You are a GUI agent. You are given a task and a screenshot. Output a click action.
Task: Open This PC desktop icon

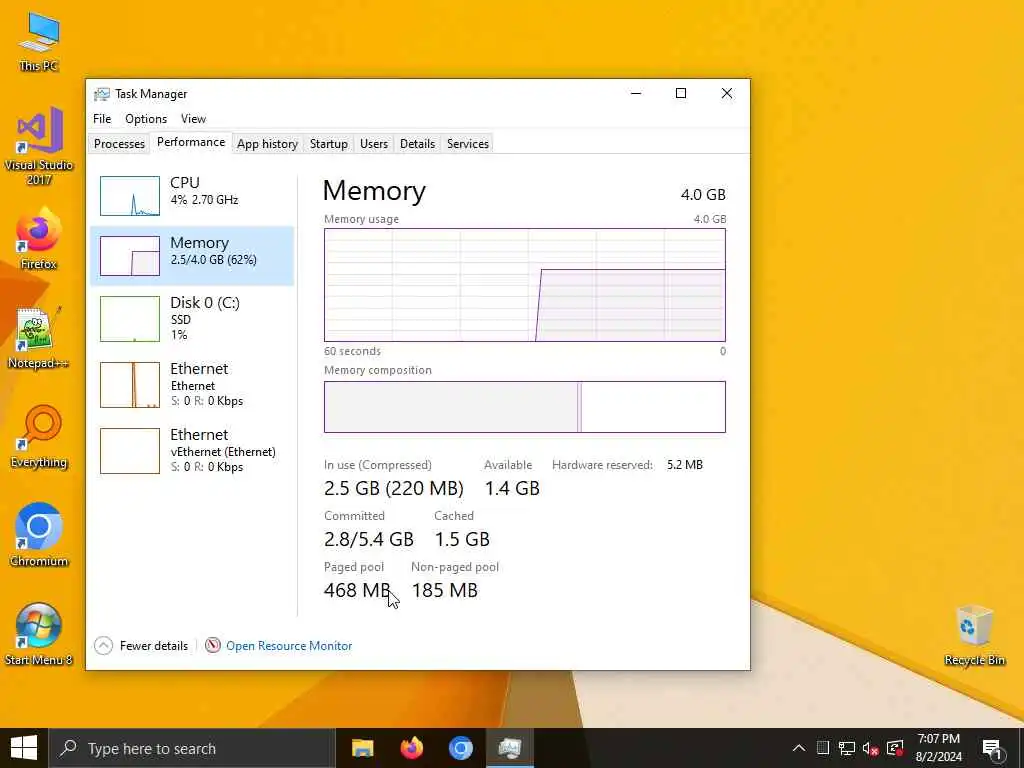click(x=39, y=42)
